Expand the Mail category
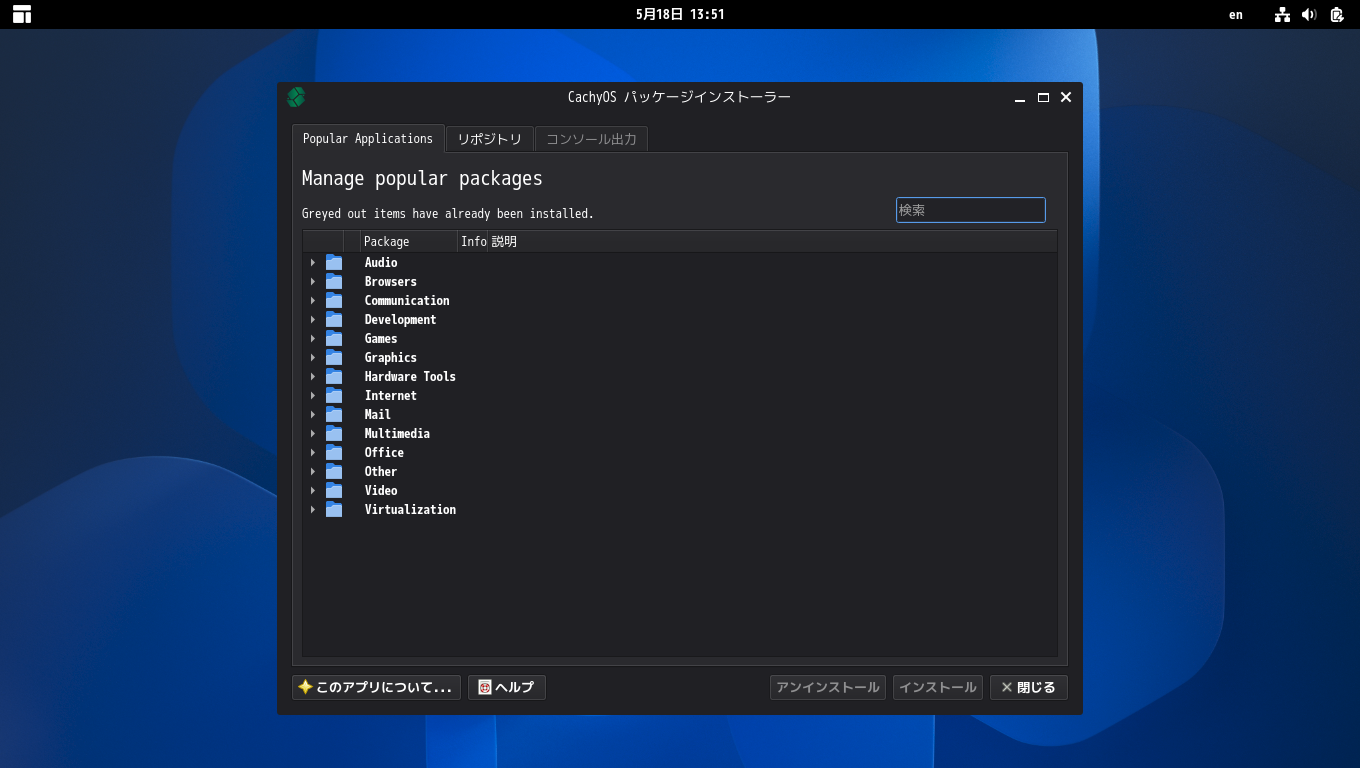1360x768 pixels. click(313, 414)
